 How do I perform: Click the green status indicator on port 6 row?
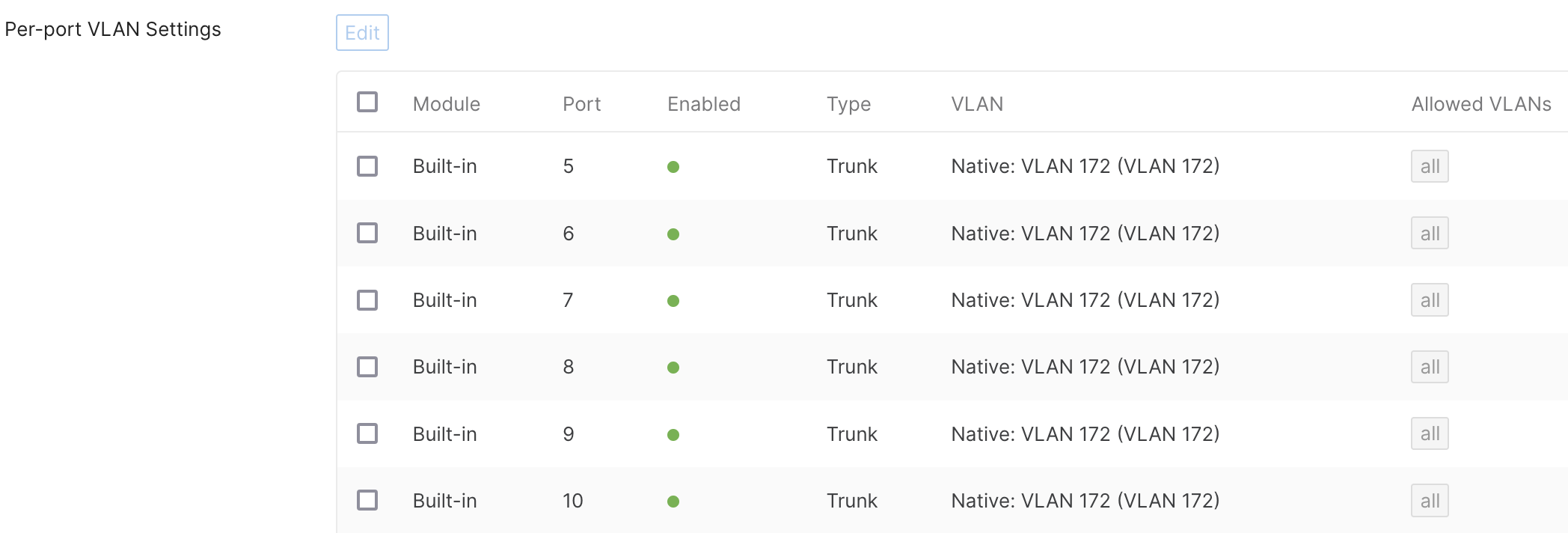click(674, 234)
